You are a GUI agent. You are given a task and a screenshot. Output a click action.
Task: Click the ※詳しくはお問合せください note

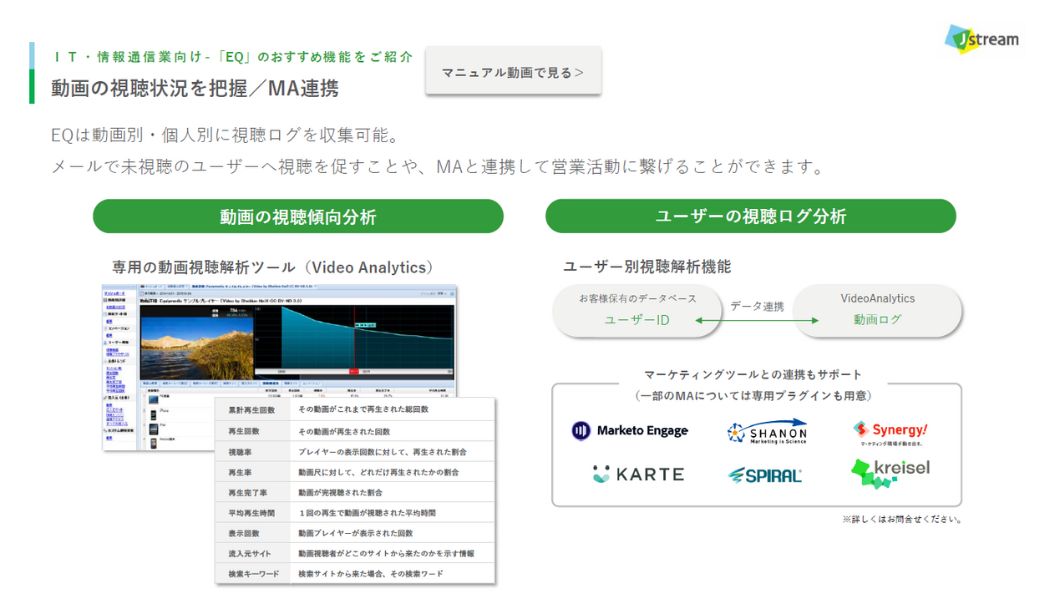coord(901,519)
